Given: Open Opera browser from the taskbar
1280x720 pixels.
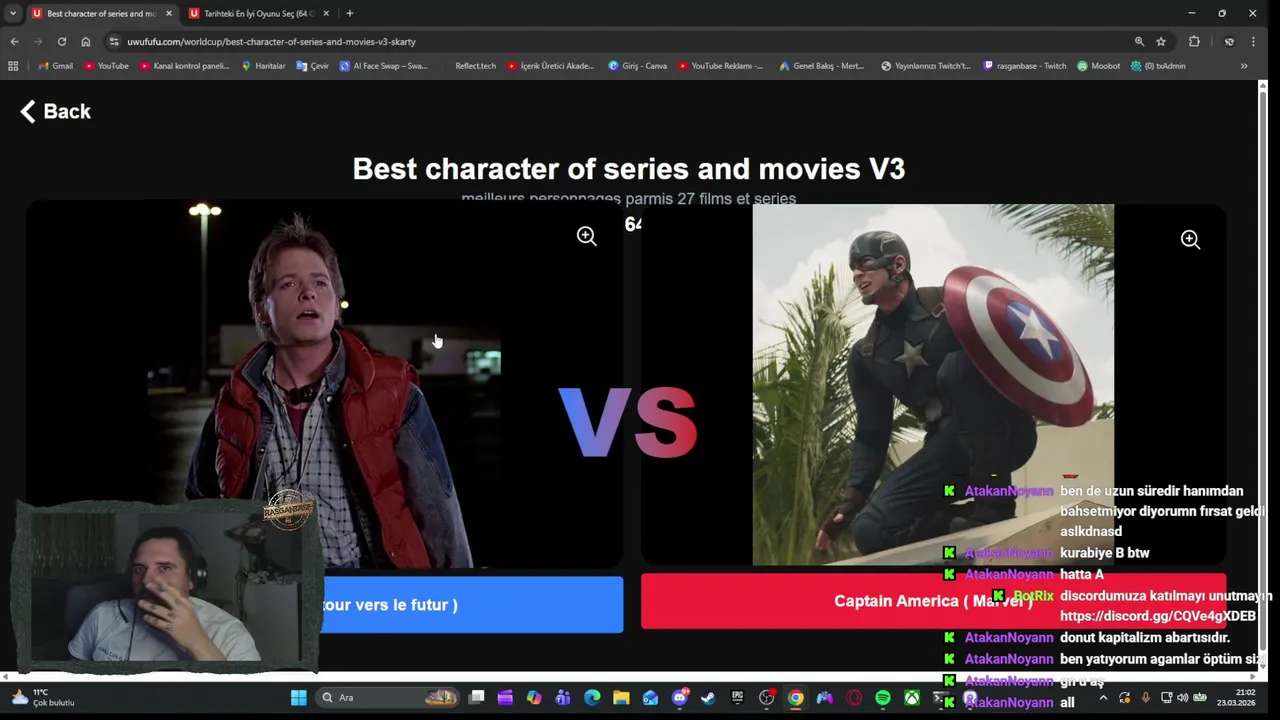Looking at the screenshot, I should coord(854,698).
